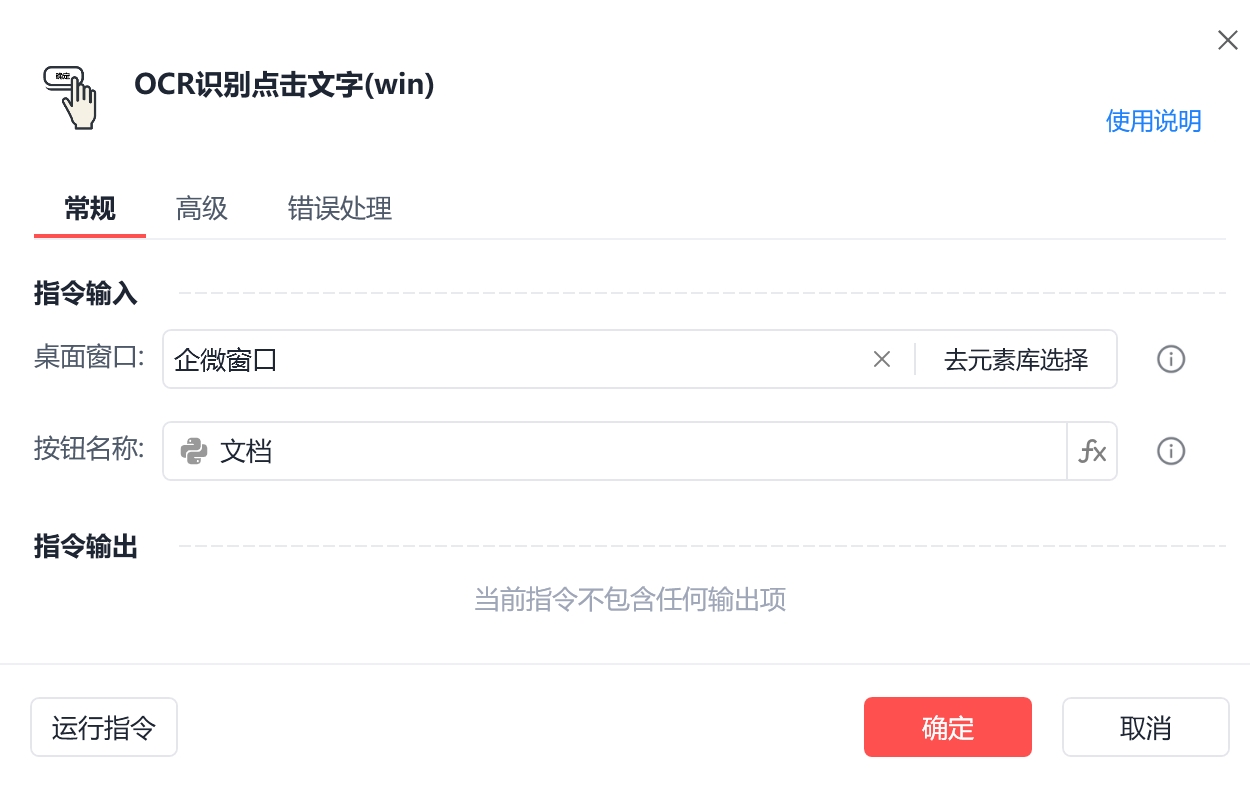
Task: Click the dialog title OCR识别点击文字(win)
Action: [285, 85]
